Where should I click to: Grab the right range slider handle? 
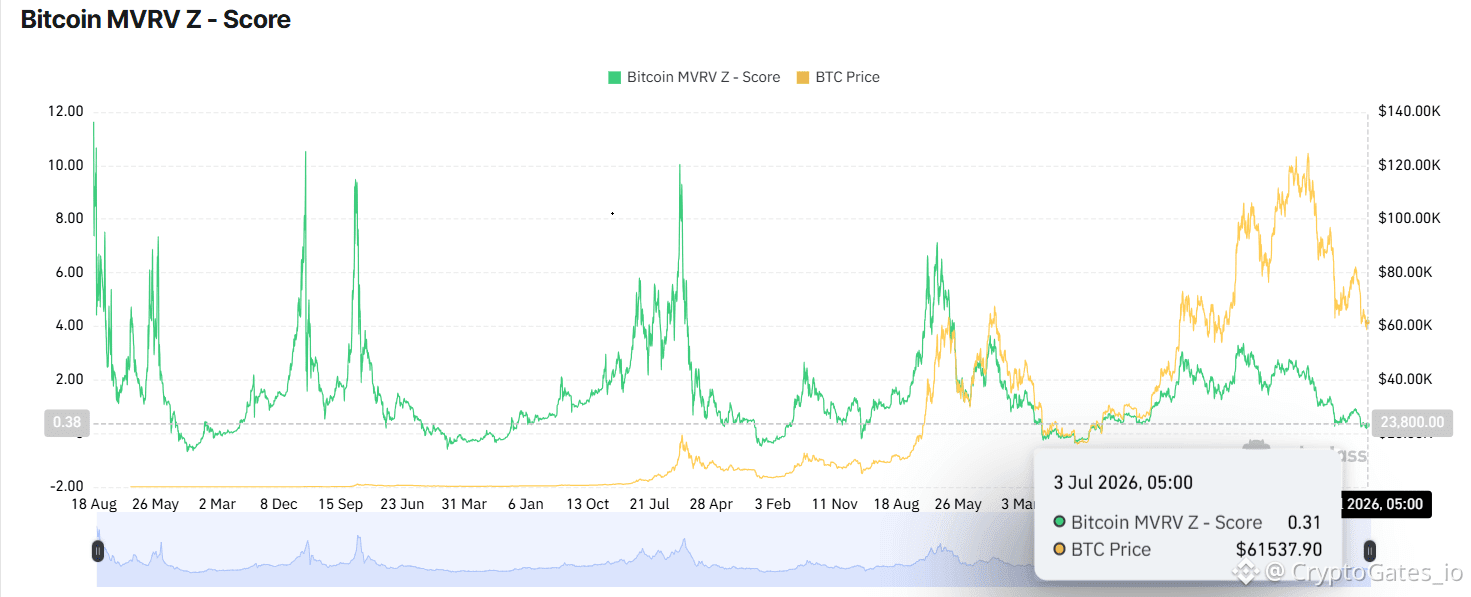(1370, 550)
